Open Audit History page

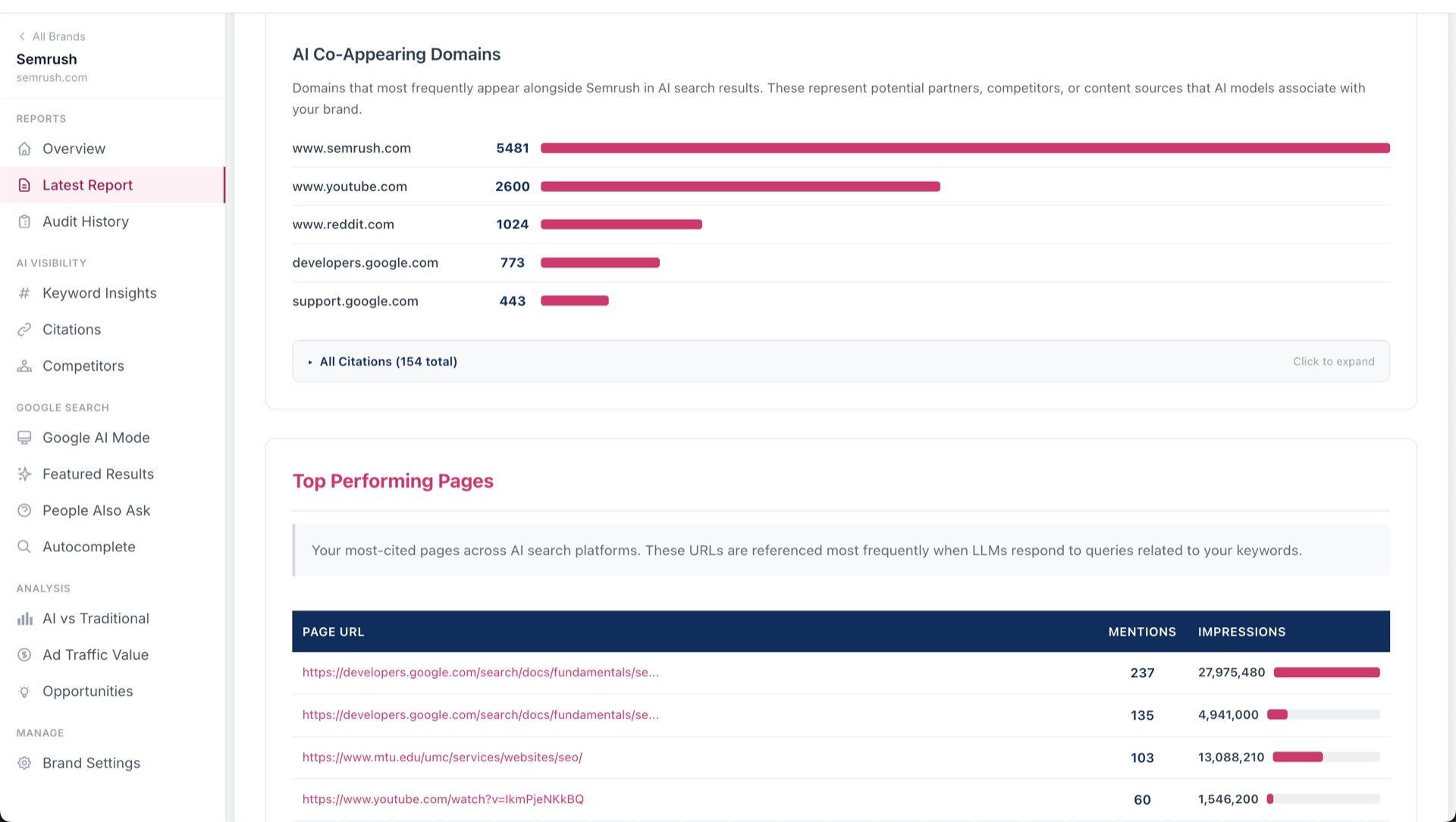tap(112, 221)
